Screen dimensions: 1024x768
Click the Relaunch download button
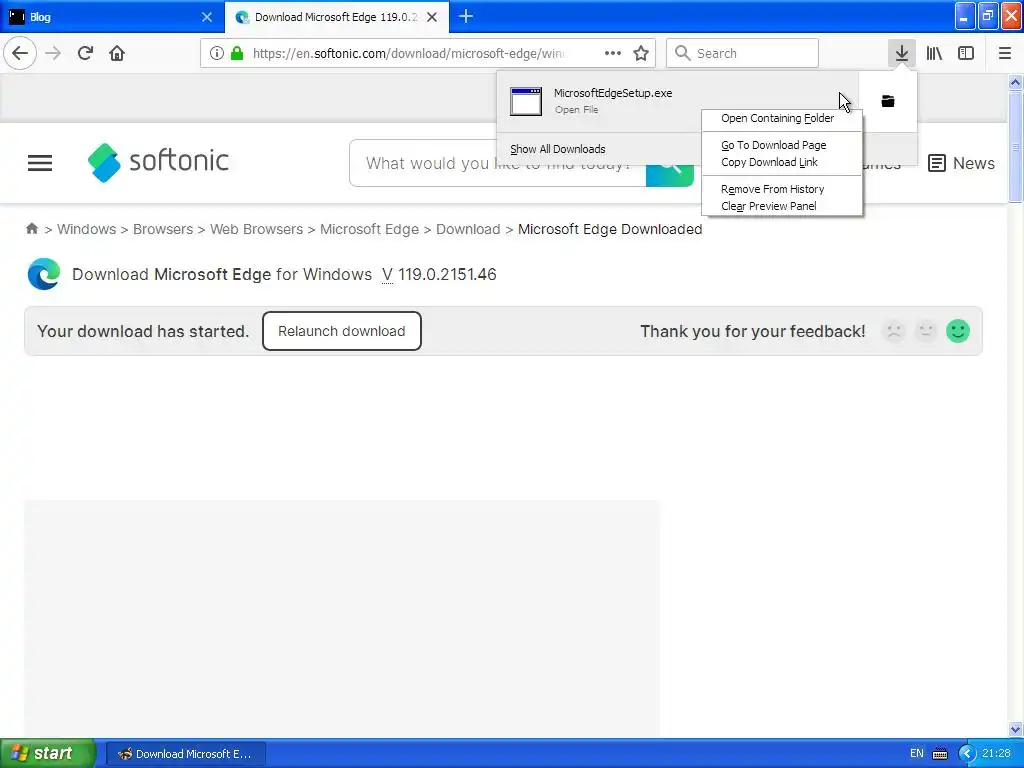342,331
